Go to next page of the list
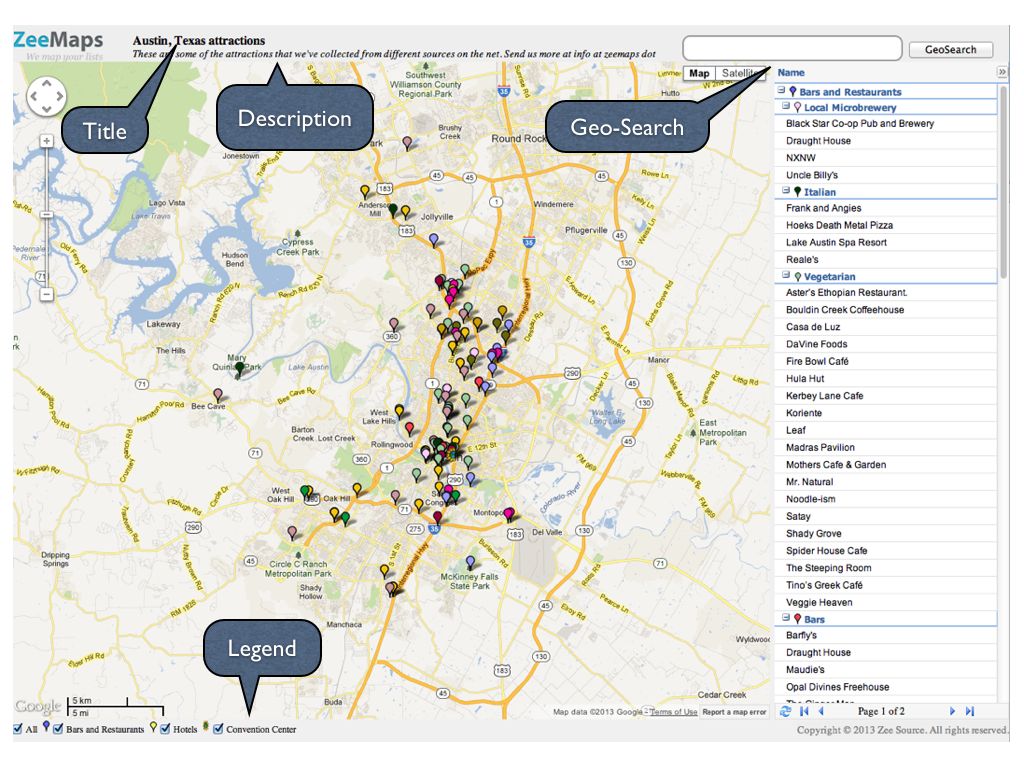Viewport: 1024px width, 768px height. 952,711
